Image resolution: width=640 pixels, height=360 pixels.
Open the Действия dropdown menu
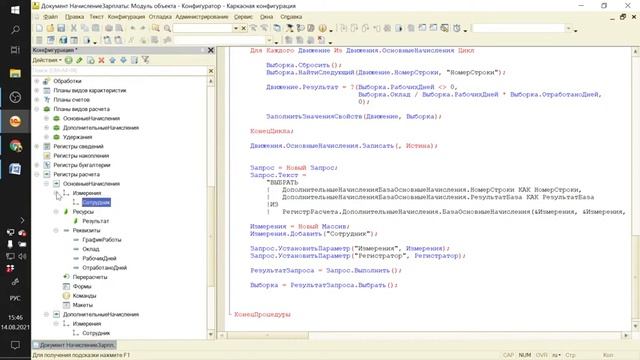pos(47,60)
